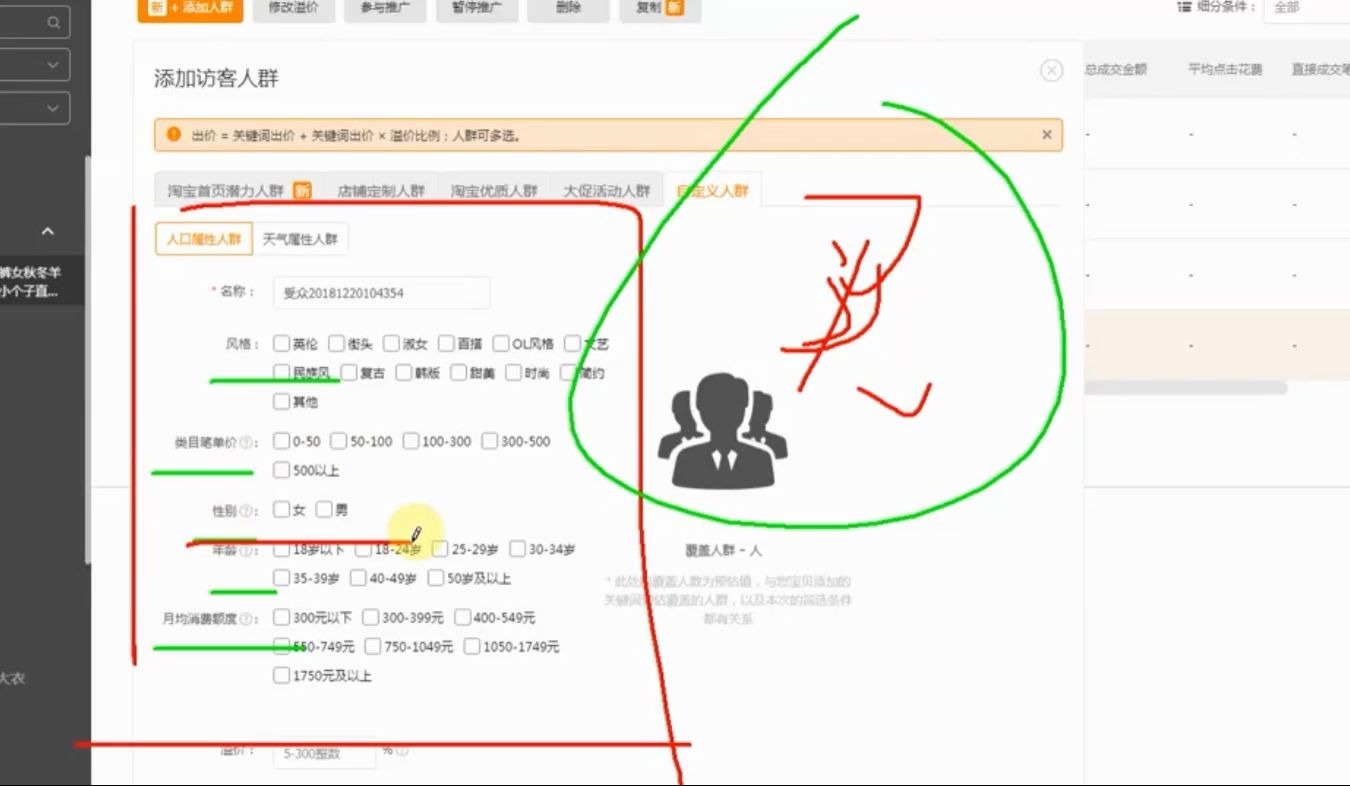This screenshot has height=786, width=1350.
Task: Click the horizontal scrollbar under the table
Action: tap(1185, 388)
